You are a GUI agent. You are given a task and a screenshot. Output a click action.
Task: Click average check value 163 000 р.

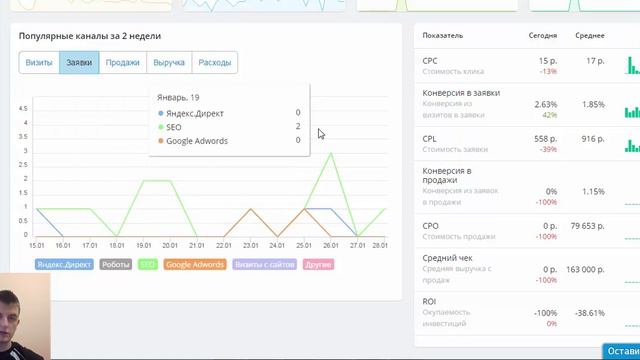point(585,269)
